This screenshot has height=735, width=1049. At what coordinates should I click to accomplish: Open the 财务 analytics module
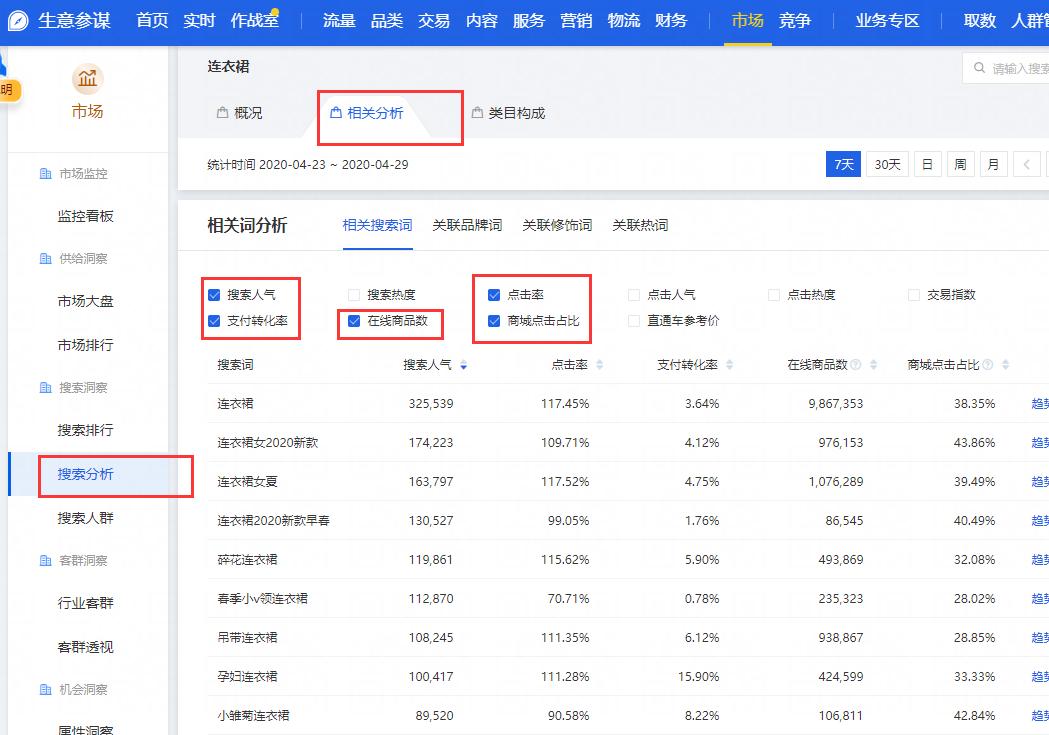tap(671, 19)
